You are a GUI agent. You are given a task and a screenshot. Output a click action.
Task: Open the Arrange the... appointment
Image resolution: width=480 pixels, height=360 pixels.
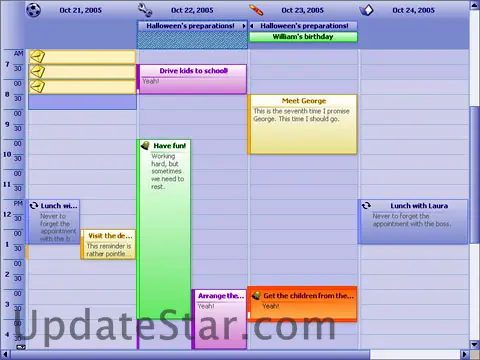coord(220,319)
